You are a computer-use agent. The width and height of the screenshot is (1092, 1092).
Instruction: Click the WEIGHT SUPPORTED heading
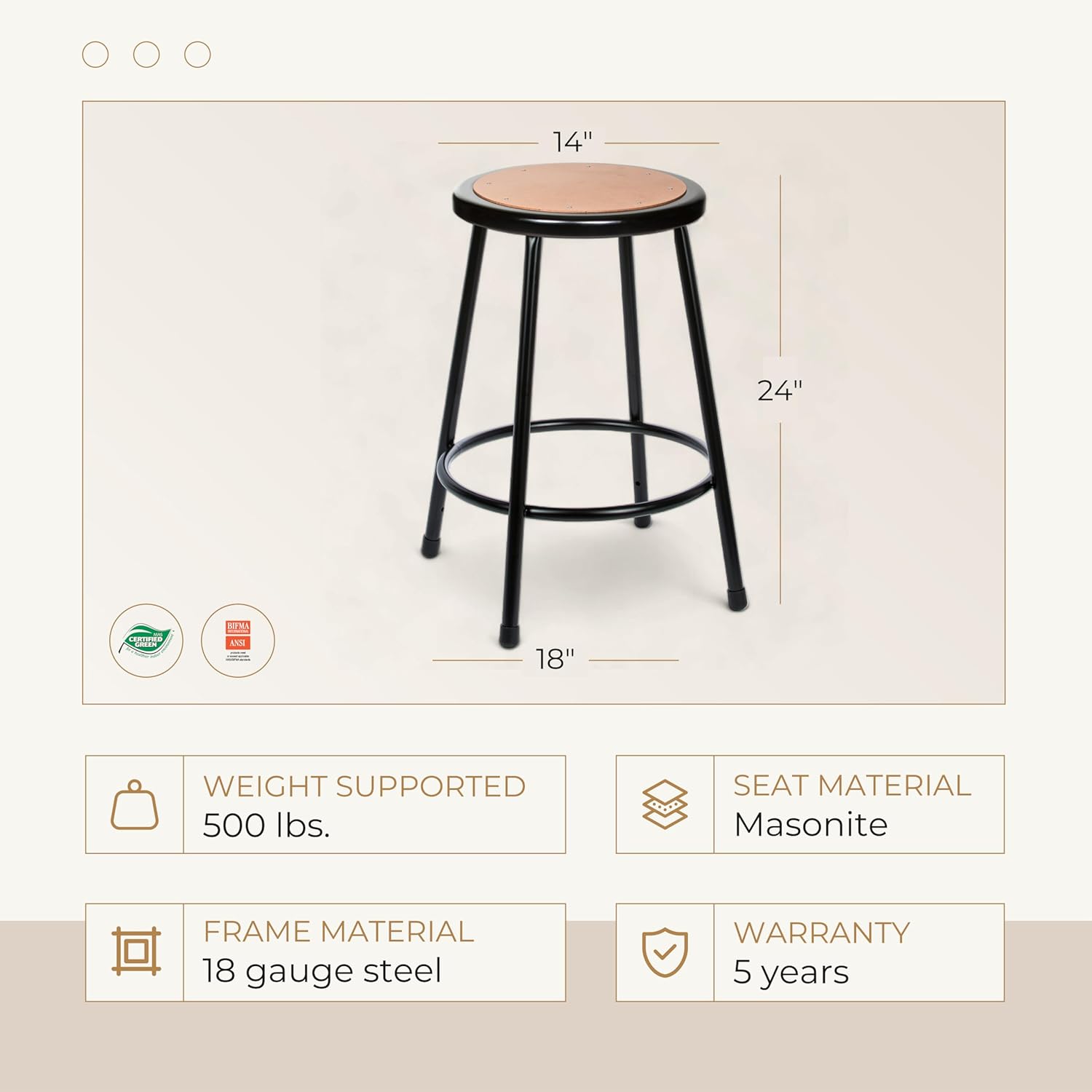click(364, 786)
